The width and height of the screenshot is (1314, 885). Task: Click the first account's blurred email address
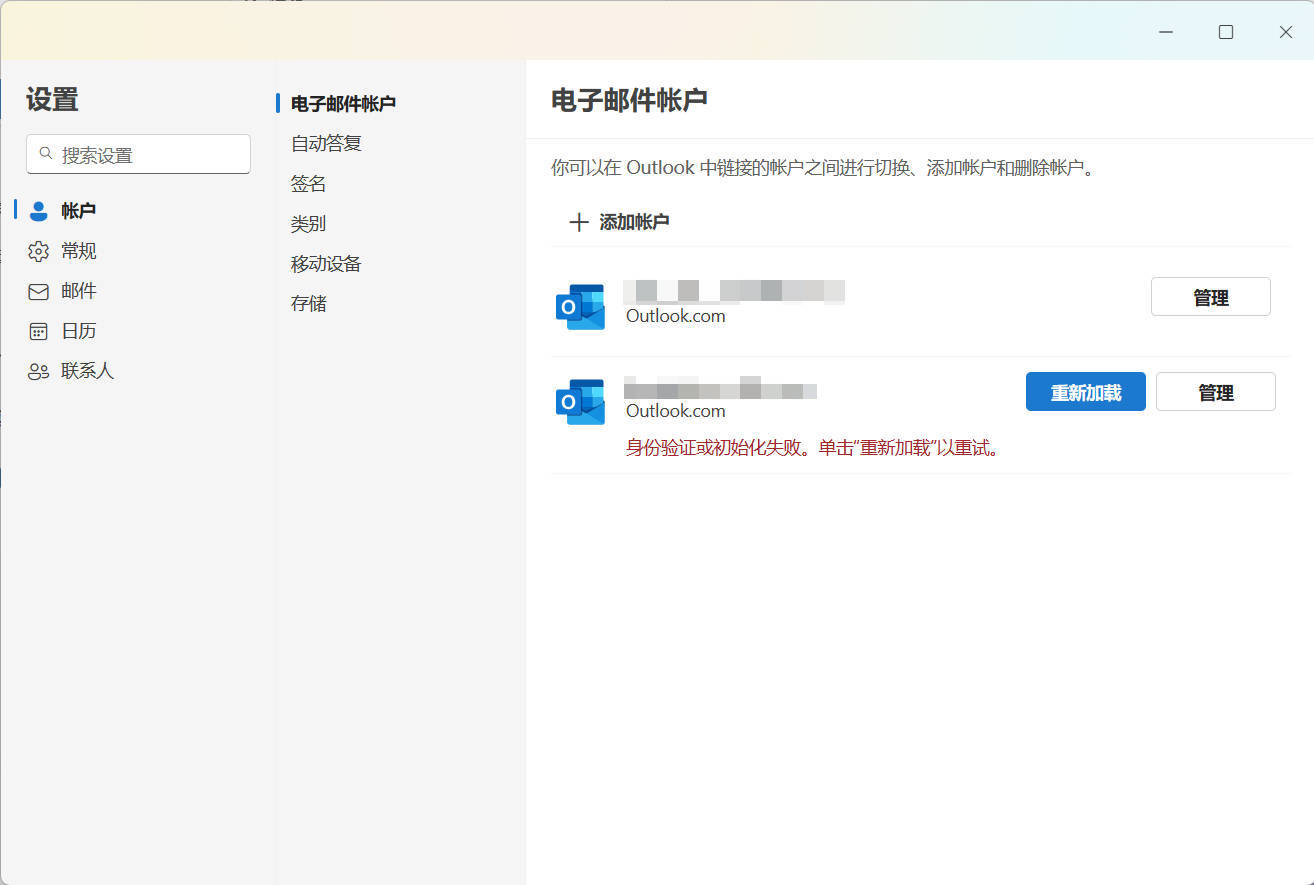pos(734,291)
